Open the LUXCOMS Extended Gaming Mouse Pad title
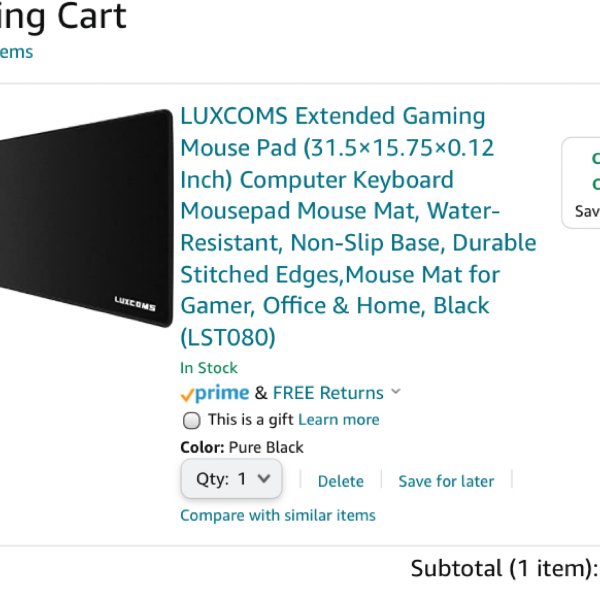Screen dimensions: 600x600 [x=358, y=227]
